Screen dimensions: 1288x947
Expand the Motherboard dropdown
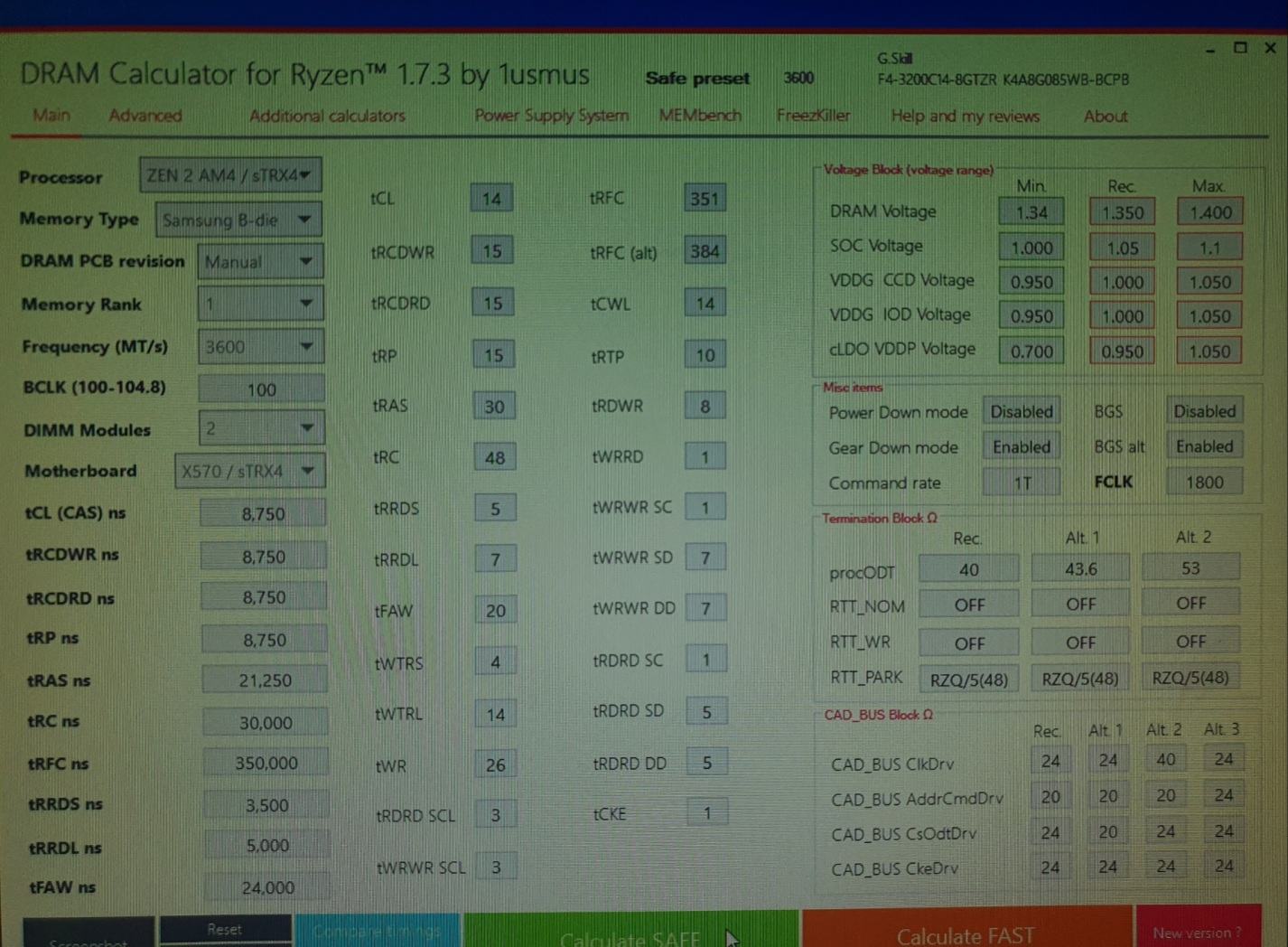point(250,471)
